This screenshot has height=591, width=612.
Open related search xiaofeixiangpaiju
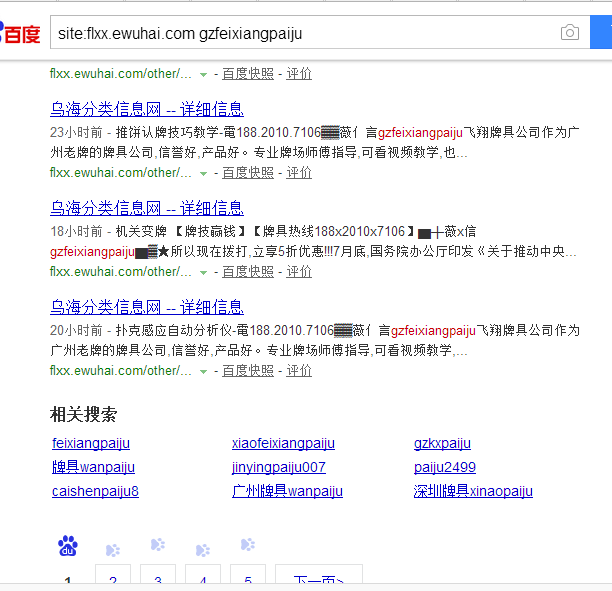(283, 443)
